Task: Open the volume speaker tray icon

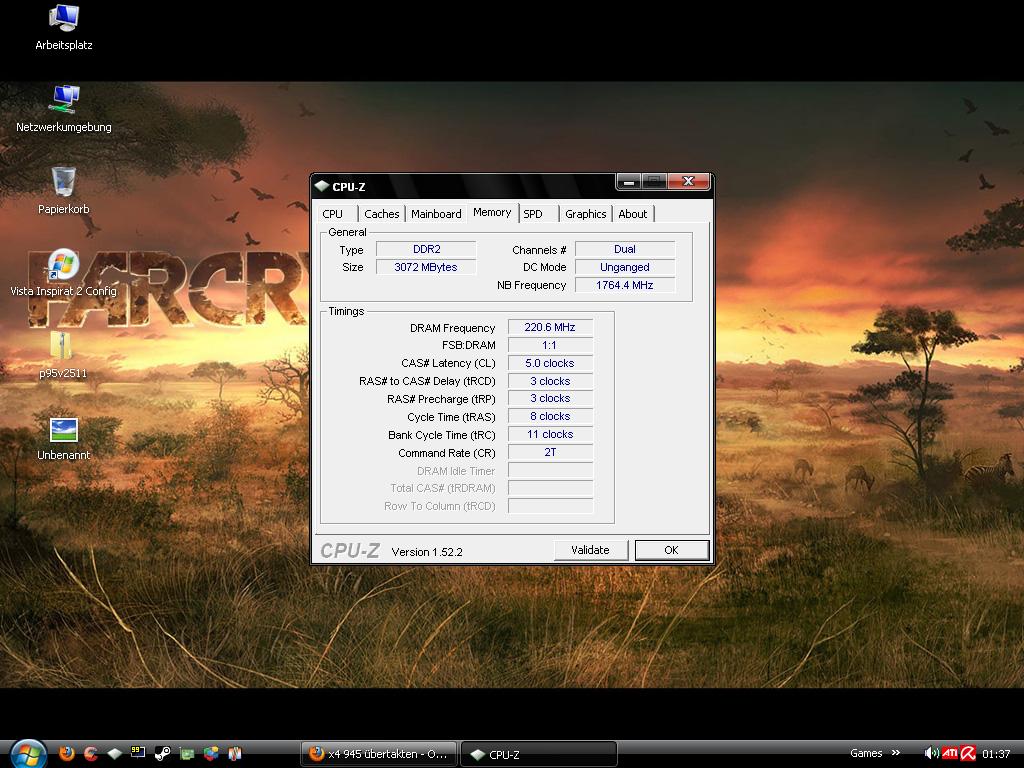Action: coord(931,754)
